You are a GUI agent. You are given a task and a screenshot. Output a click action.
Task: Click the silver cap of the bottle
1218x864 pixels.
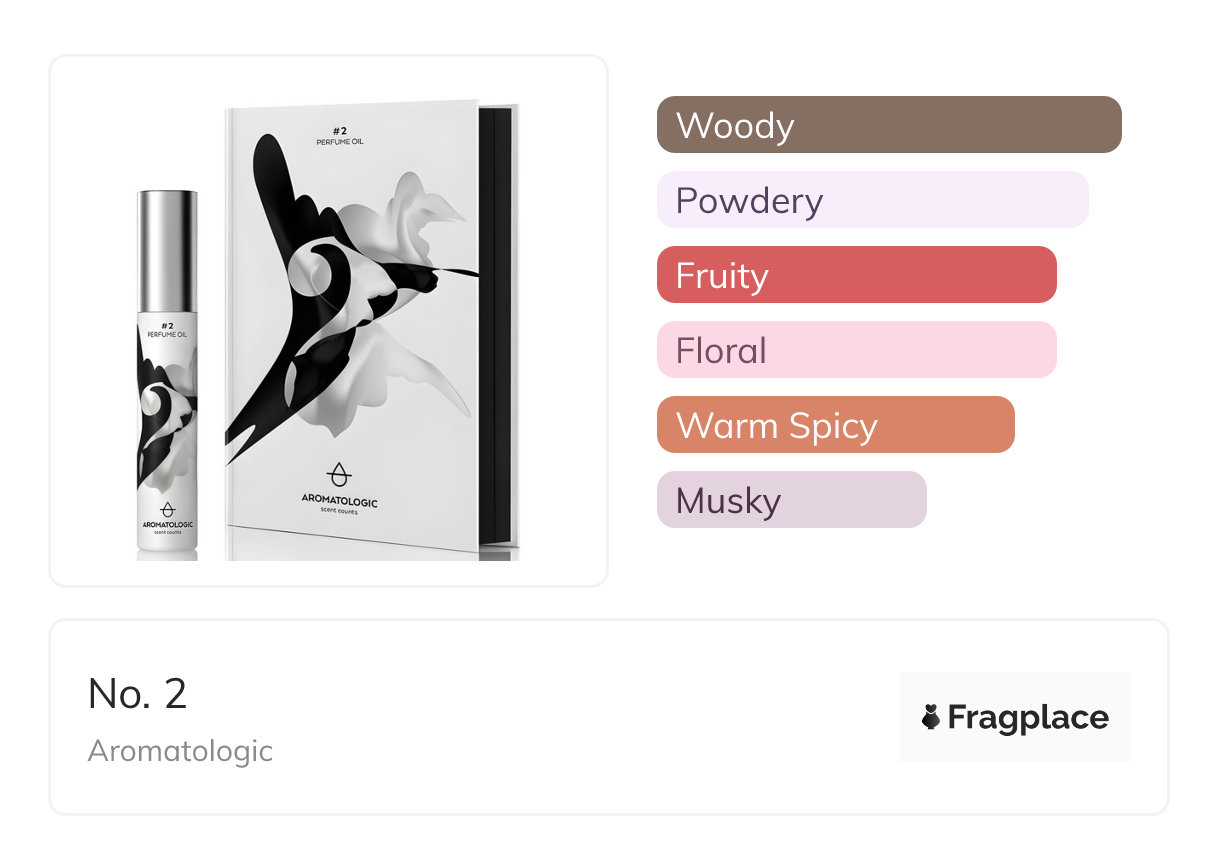(167, 248)
